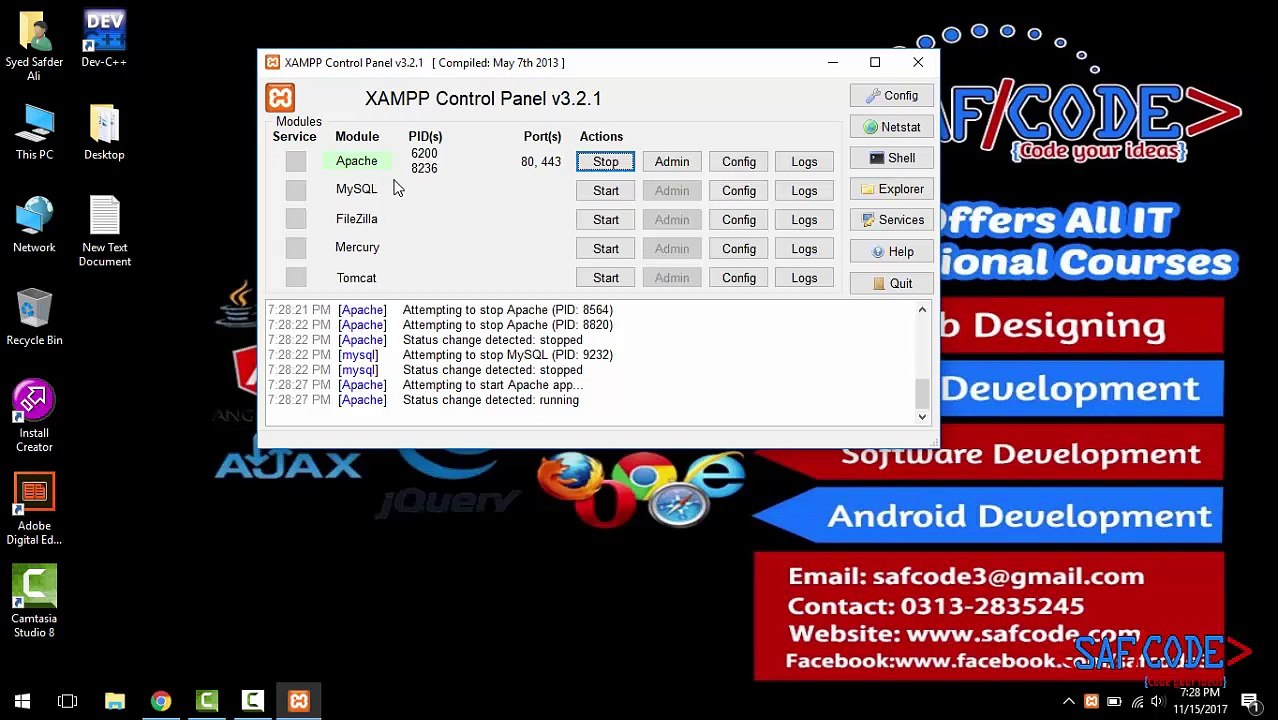Image resolution: width=1278 pixels, height=720 pixels.
Task: Open the Action Center notifications
Action: point(1249,701)
